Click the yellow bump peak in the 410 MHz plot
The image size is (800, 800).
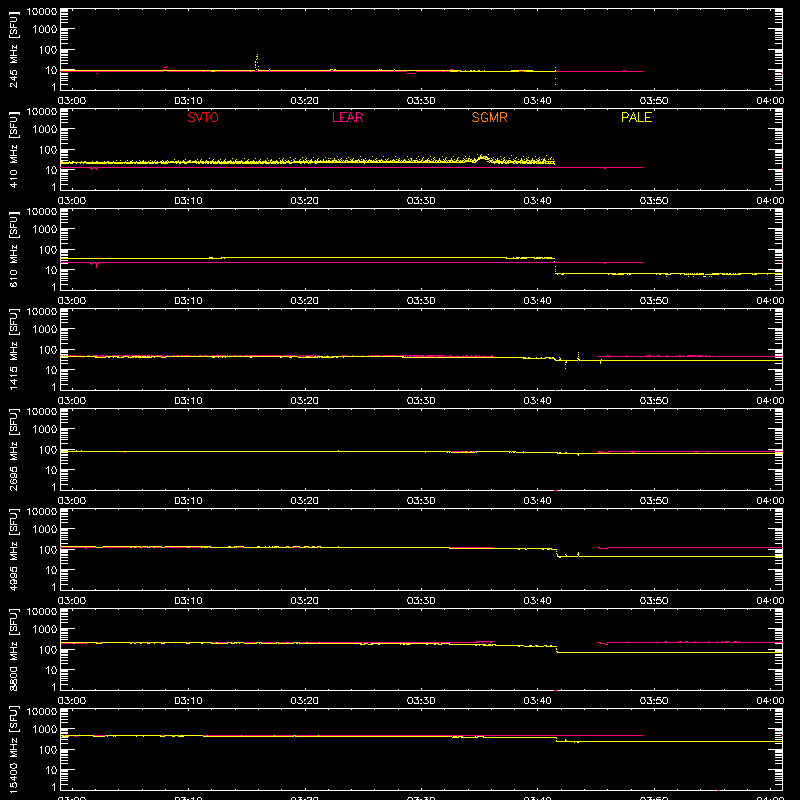click(x=482, y=157)
